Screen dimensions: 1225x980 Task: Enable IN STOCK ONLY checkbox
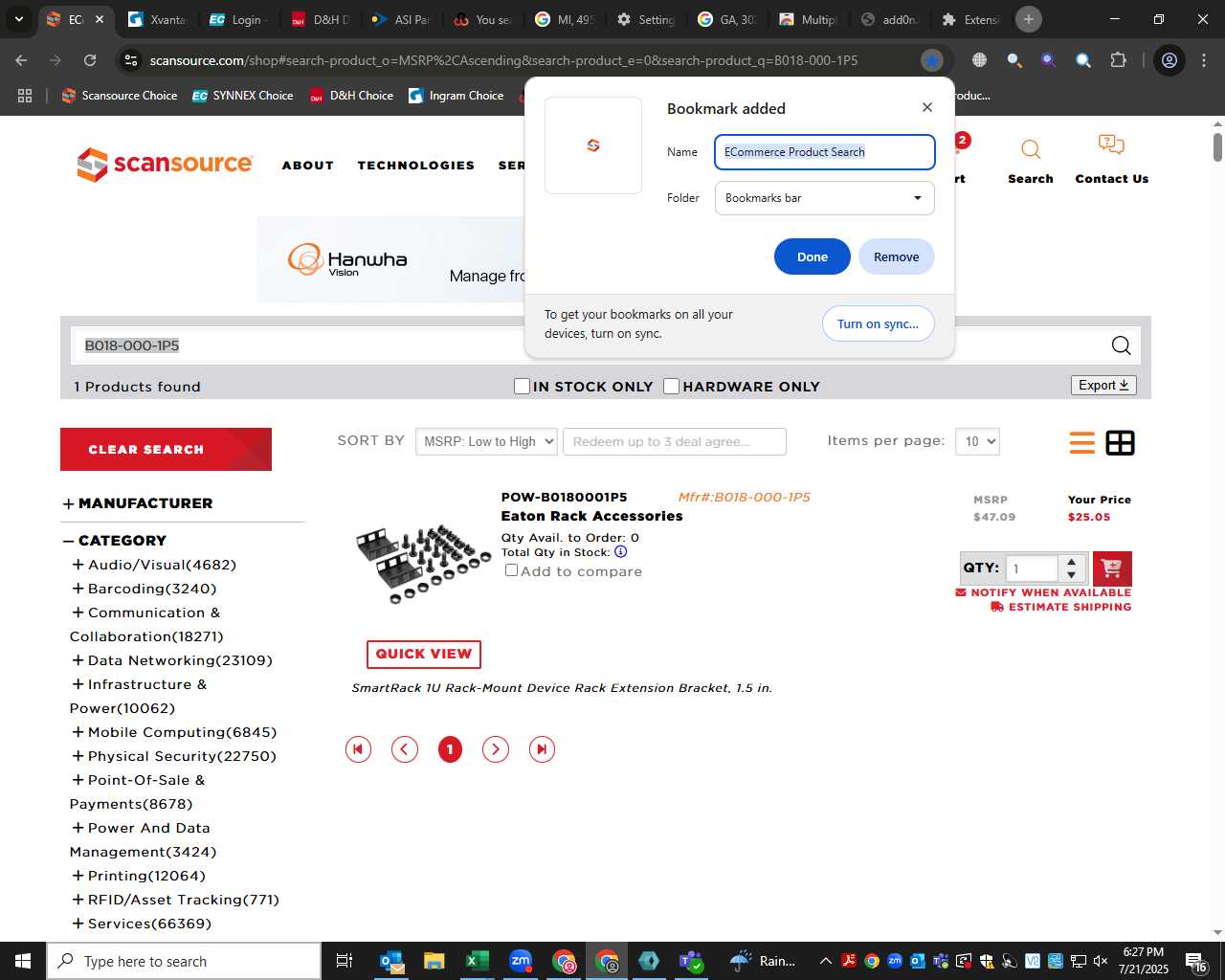522,386
